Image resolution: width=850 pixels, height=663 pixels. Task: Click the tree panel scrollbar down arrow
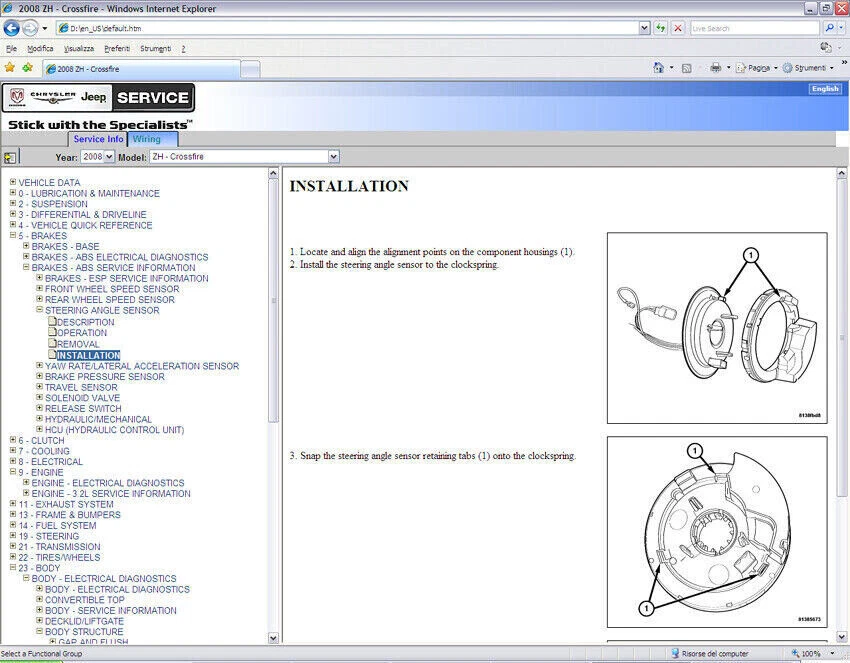(273, 638)
